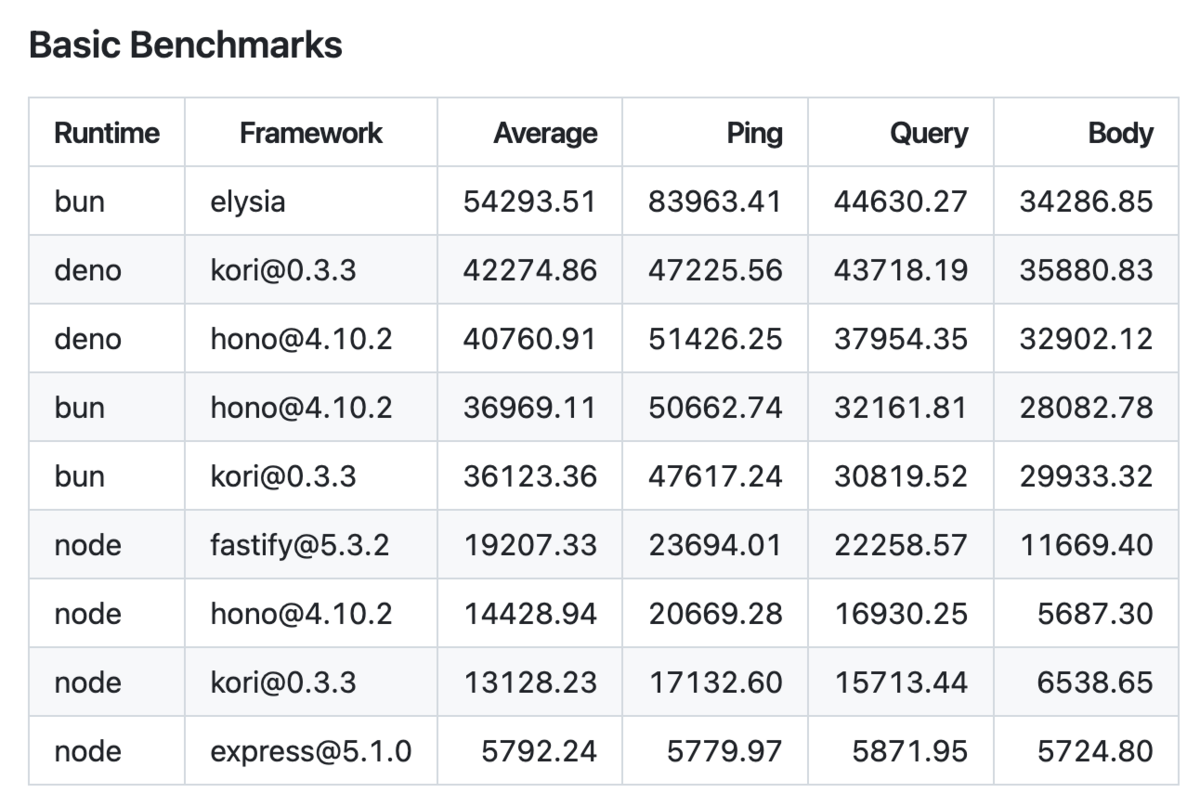Click the Body value 5687.30
Viewport: 1200px width, 806px height.
1096,613
